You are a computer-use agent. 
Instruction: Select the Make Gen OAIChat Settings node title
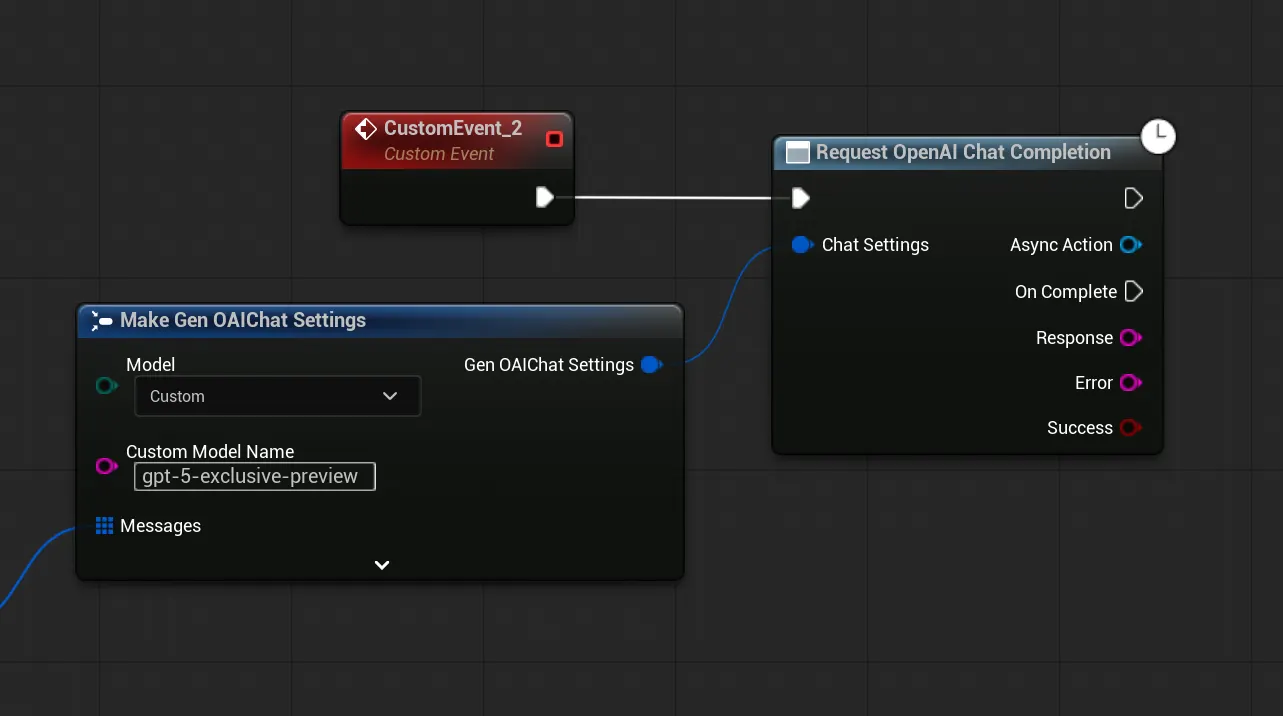pyautogui.click(x=243, y=320)
